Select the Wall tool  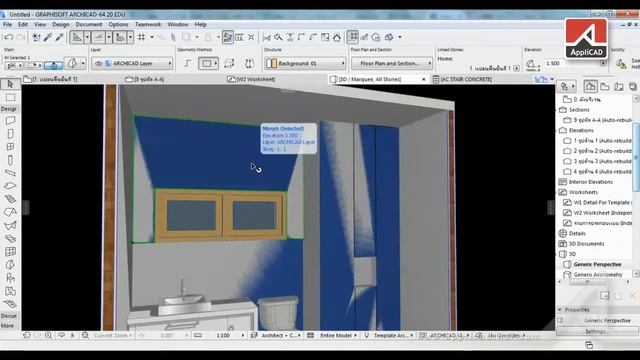pos(10,120)
